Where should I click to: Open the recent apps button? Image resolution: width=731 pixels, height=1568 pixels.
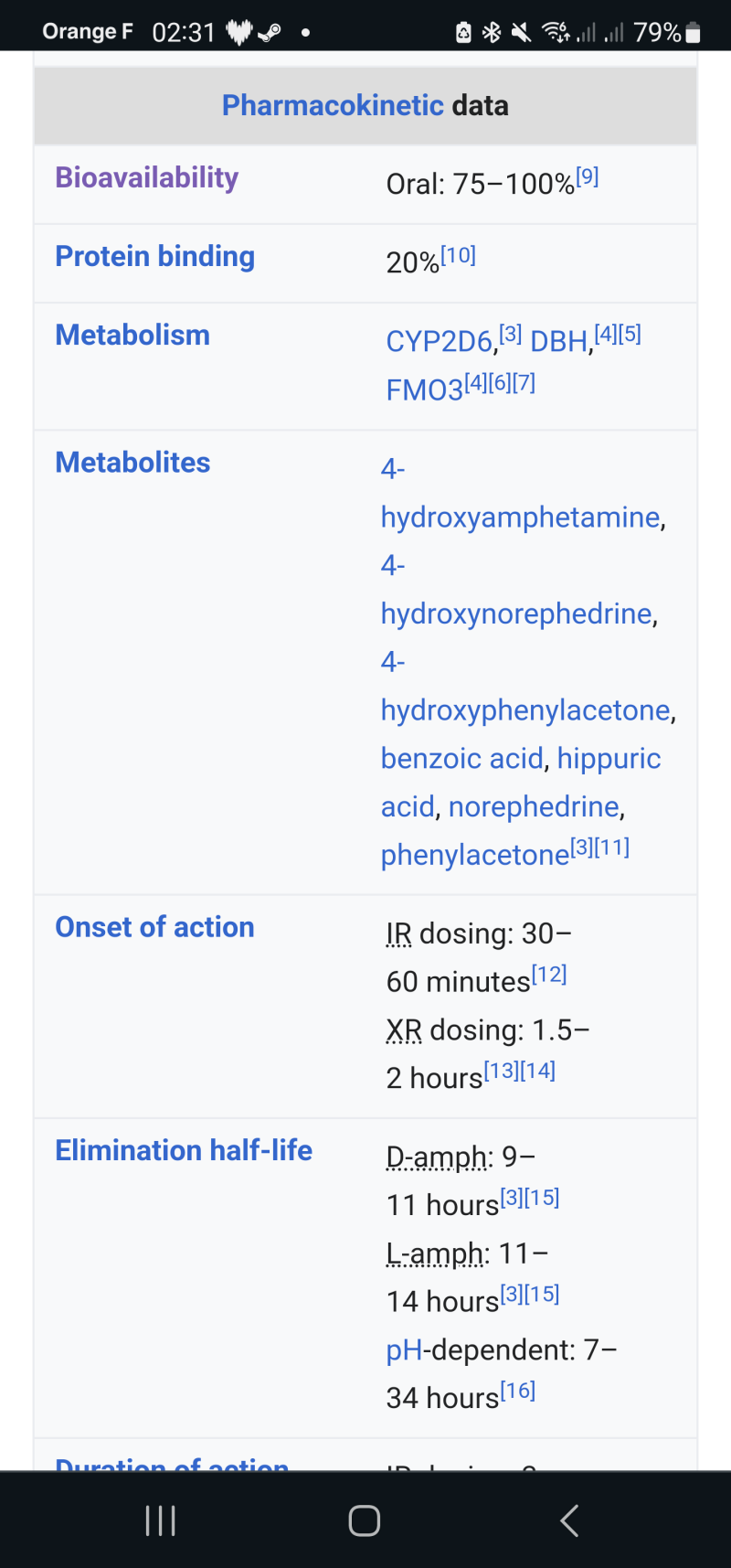click(x=159, y=1519)
